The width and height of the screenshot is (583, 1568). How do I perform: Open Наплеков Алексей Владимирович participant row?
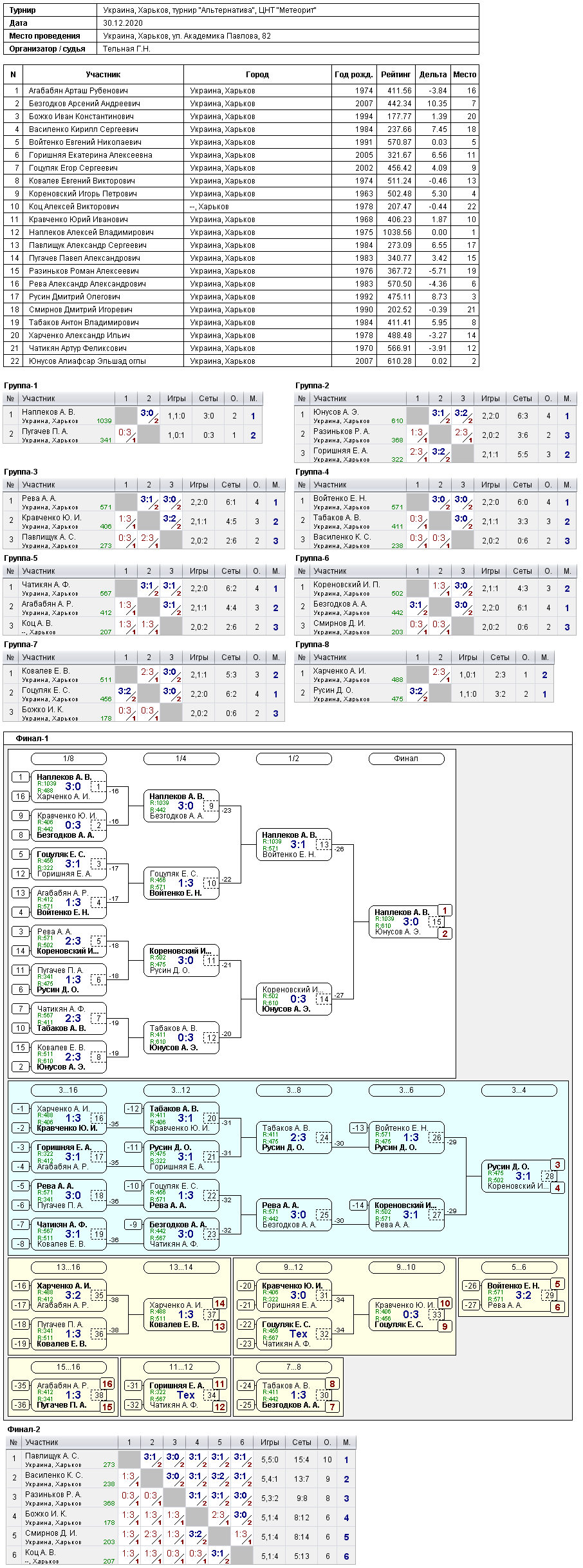[241, 232]
